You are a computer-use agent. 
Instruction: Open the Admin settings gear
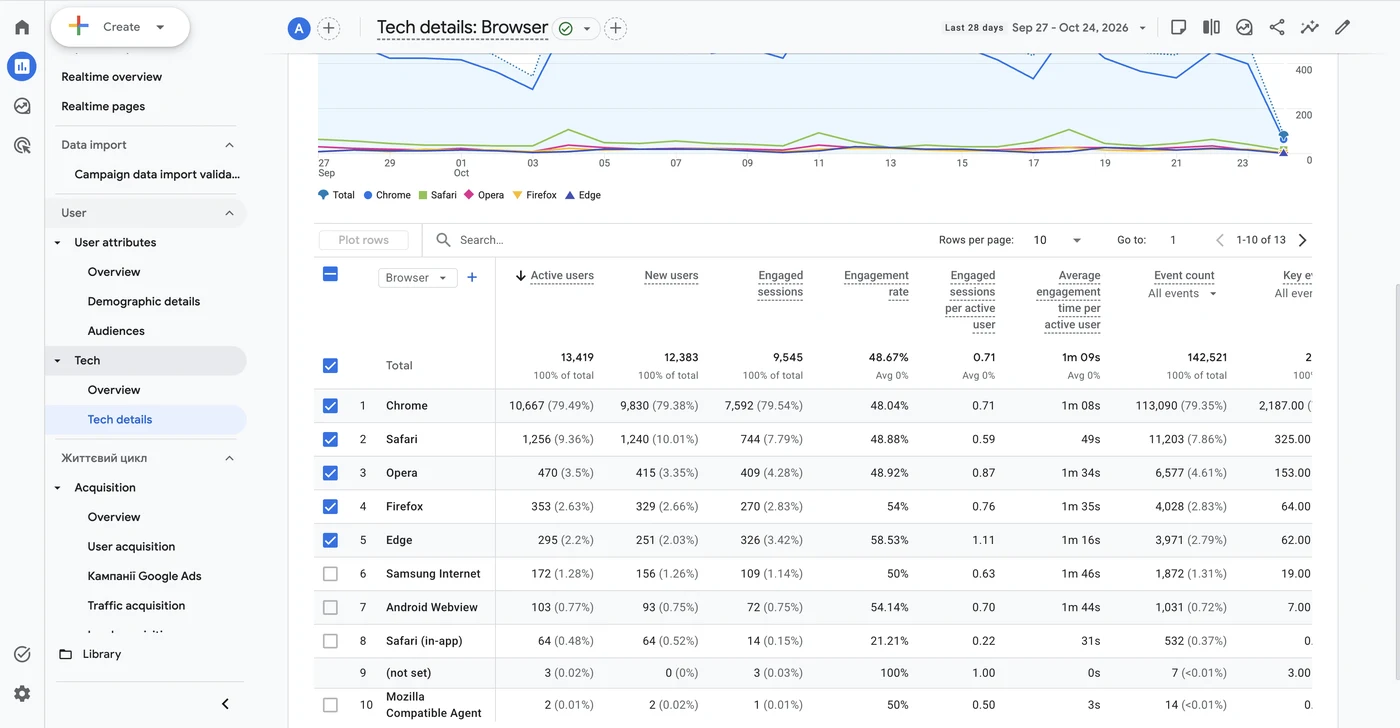coord(22,693)
